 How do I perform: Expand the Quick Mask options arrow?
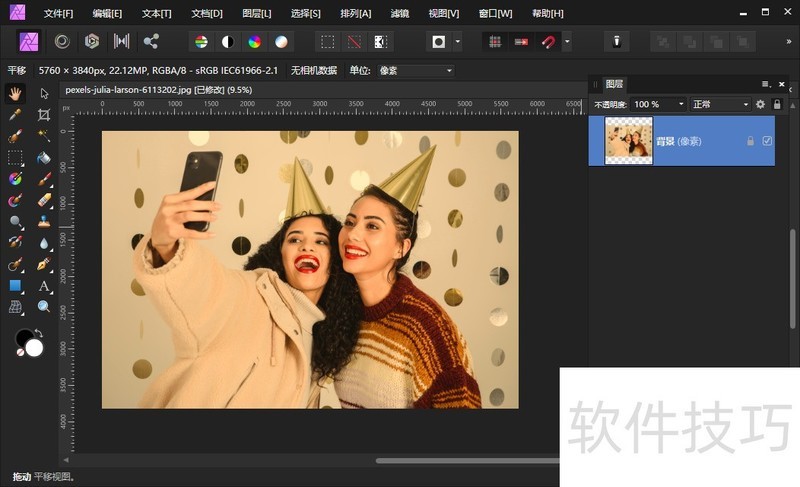[x=458, y=42]
